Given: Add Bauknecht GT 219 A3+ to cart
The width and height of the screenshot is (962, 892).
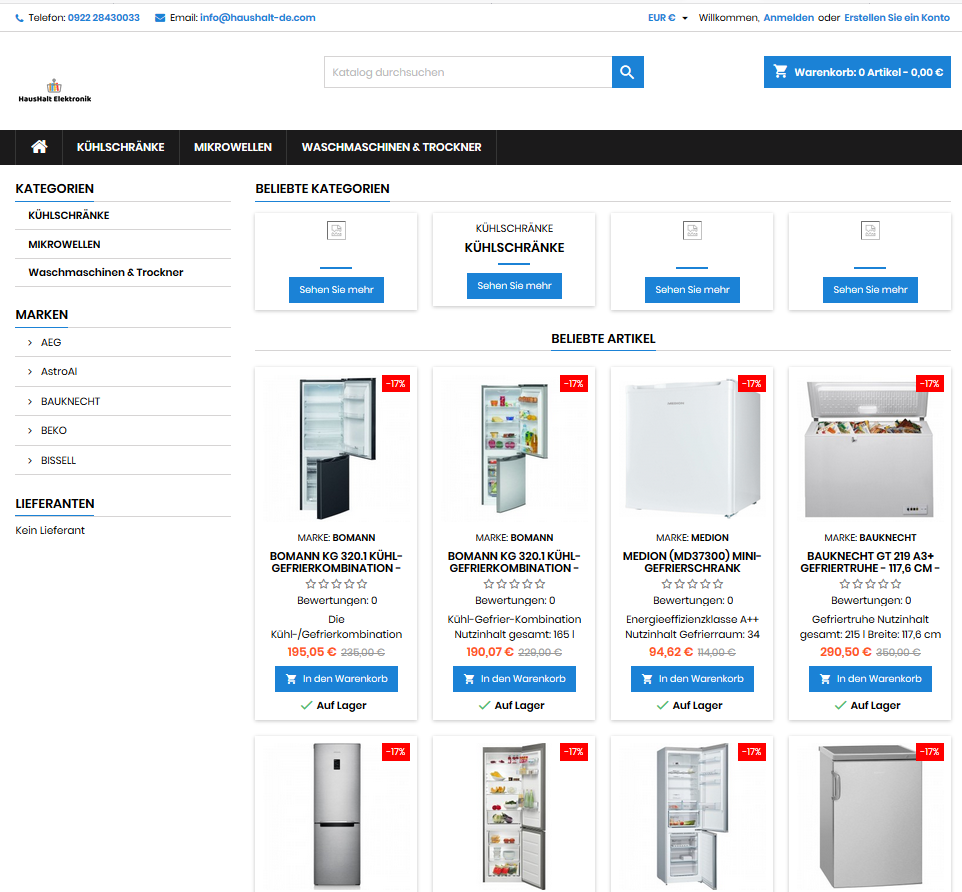Looking at the screenshot, I should [870, 679].
